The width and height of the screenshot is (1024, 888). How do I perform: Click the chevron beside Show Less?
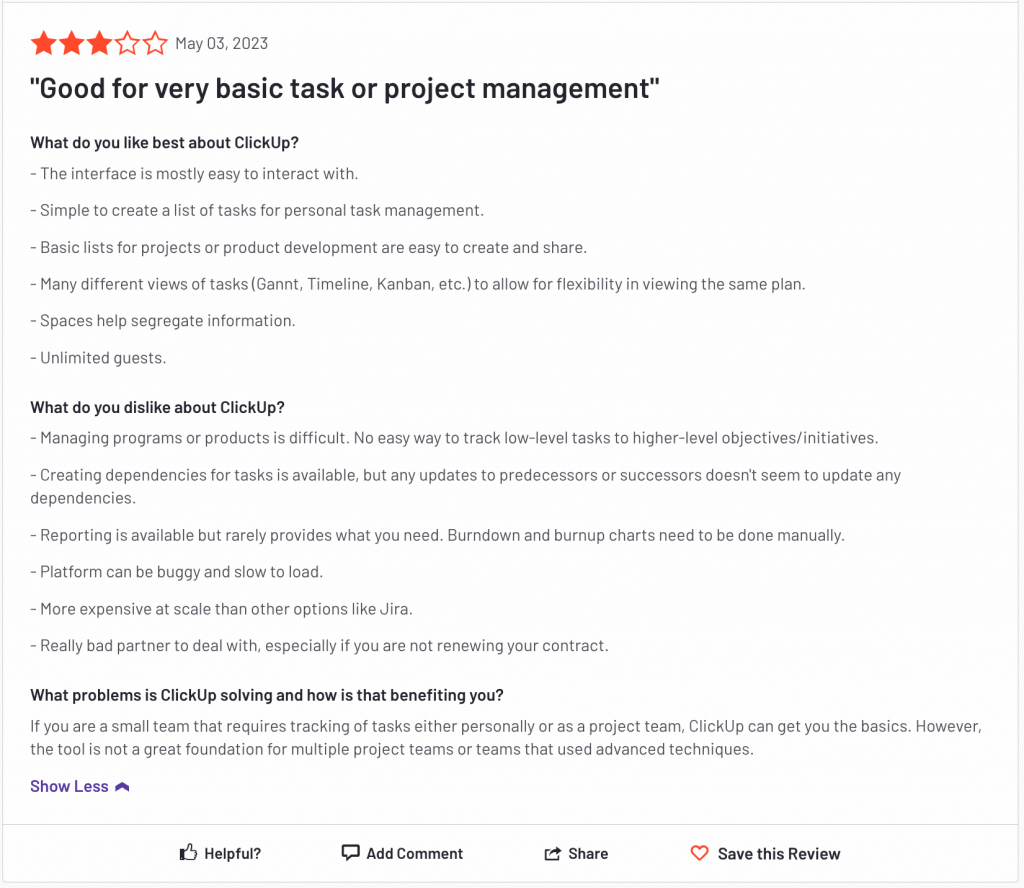coord(122,787)
